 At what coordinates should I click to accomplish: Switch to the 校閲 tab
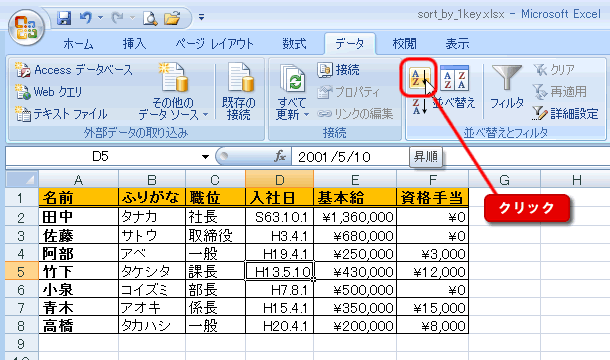point(405,44)
